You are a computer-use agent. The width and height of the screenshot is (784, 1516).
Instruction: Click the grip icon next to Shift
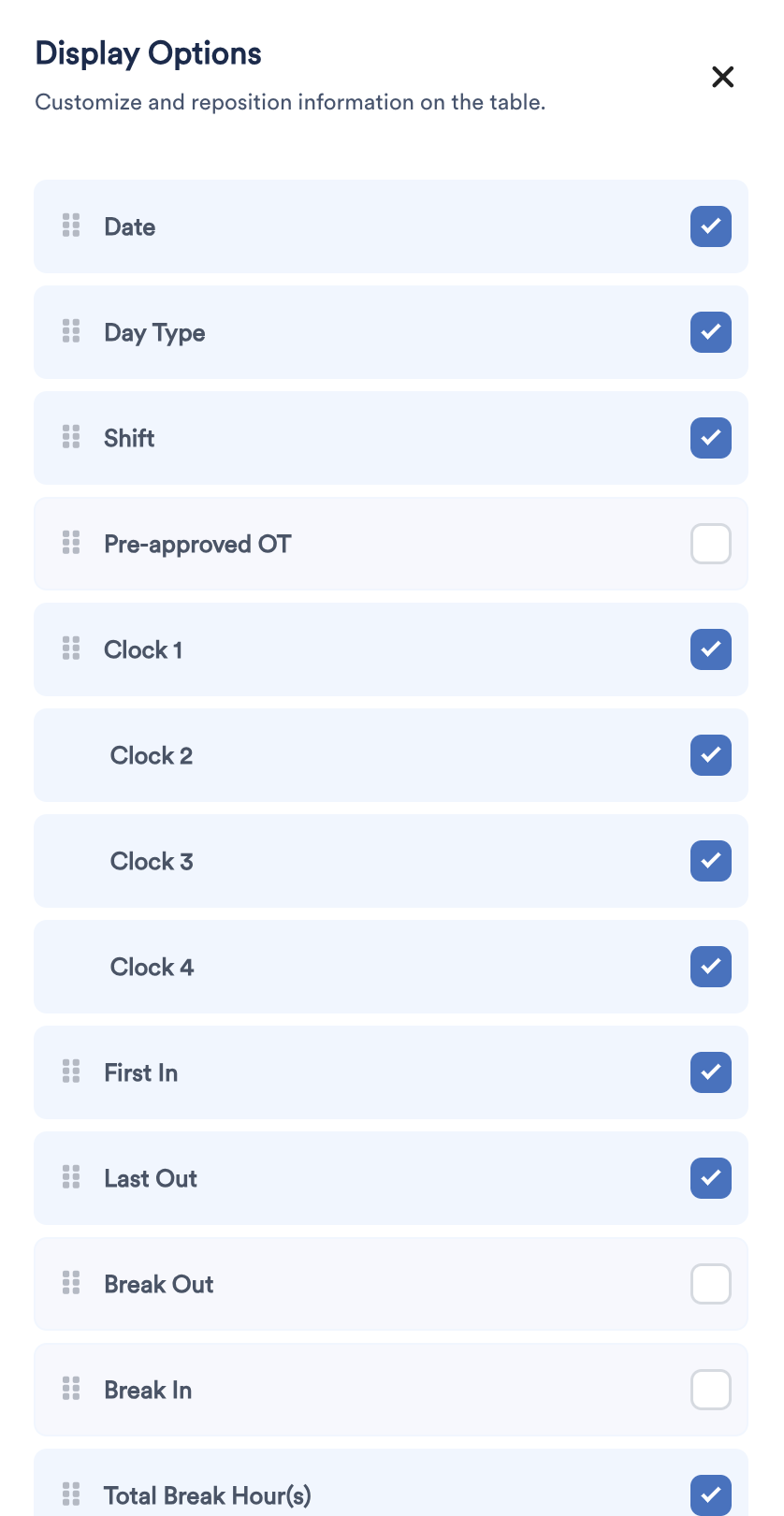(x=71, y=437)
